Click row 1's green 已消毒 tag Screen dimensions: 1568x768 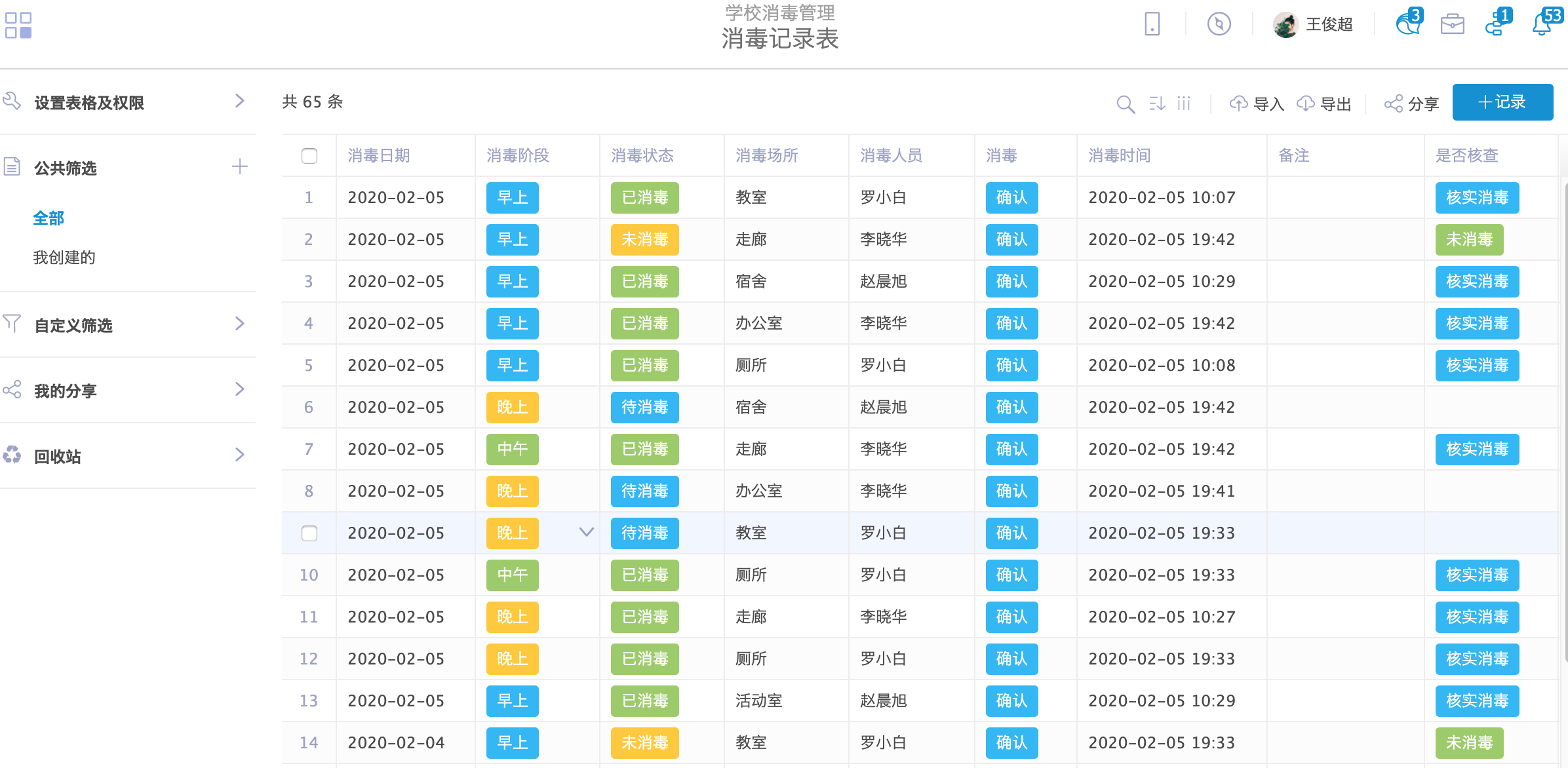tap(644, 198)
